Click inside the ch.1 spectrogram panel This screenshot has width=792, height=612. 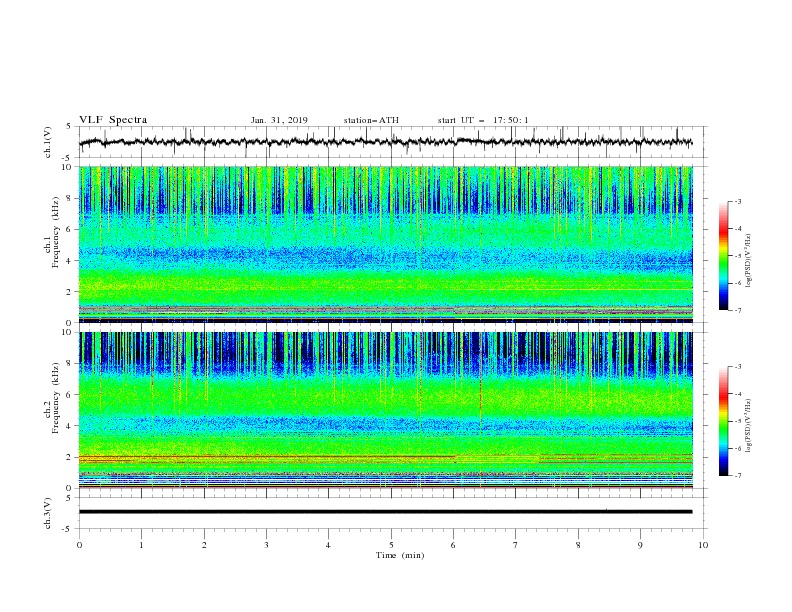pos(386,244)
